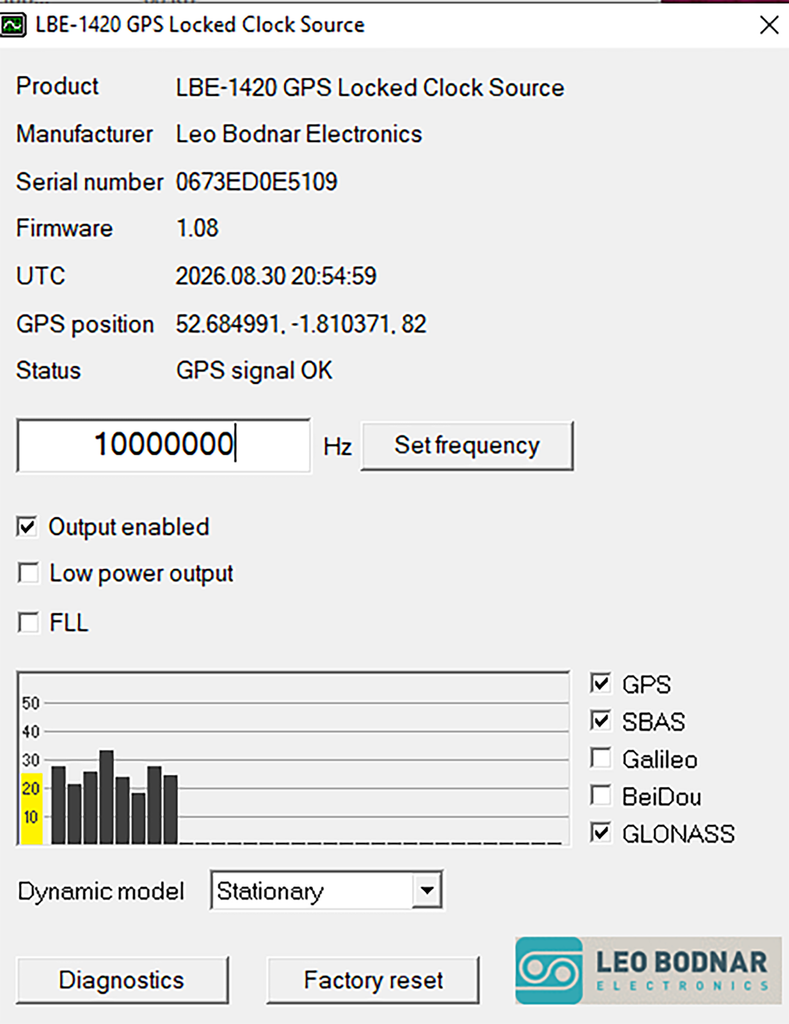Viewport: 789px width, 1024px height.
Task: Click the GPS position coordinates value
Action: (x=300, y=324)
